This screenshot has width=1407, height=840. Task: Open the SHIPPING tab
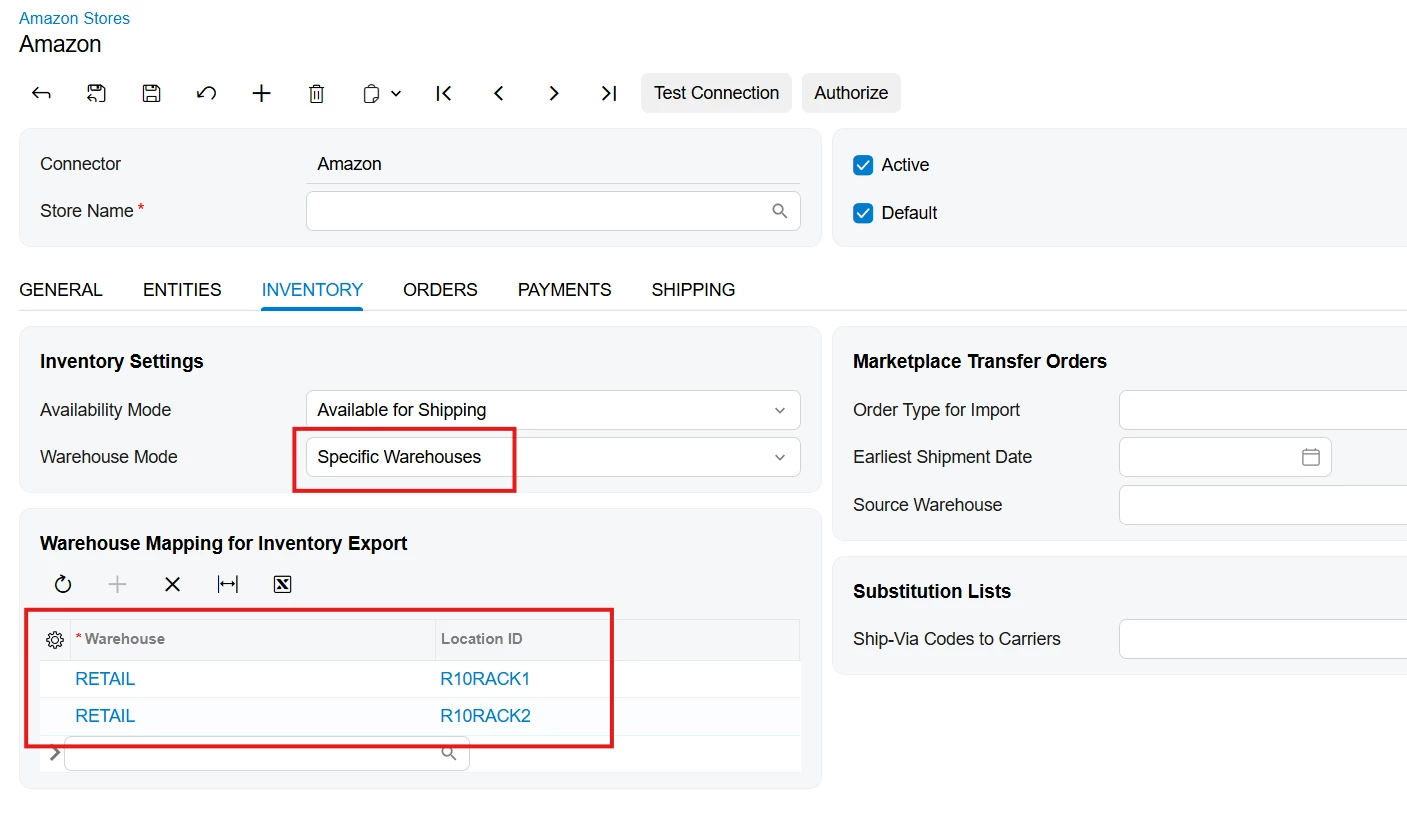pos(693,290)
